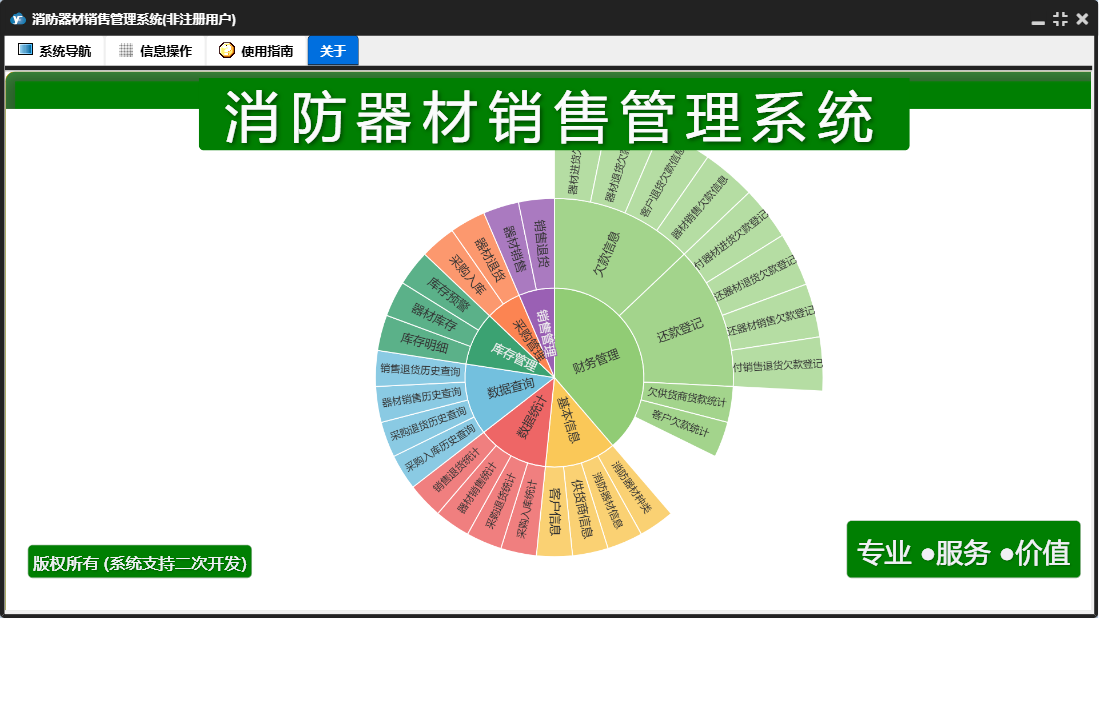Open the 使用指南 tab

(257, 50)
